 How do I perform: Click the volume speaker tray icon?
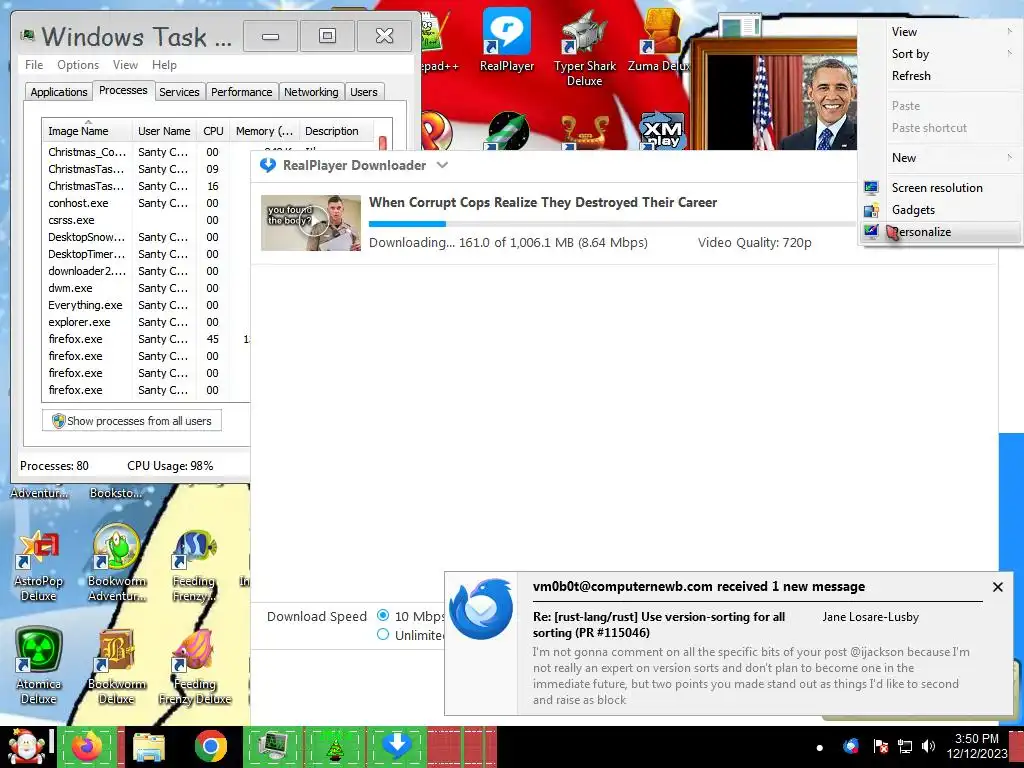928,746
